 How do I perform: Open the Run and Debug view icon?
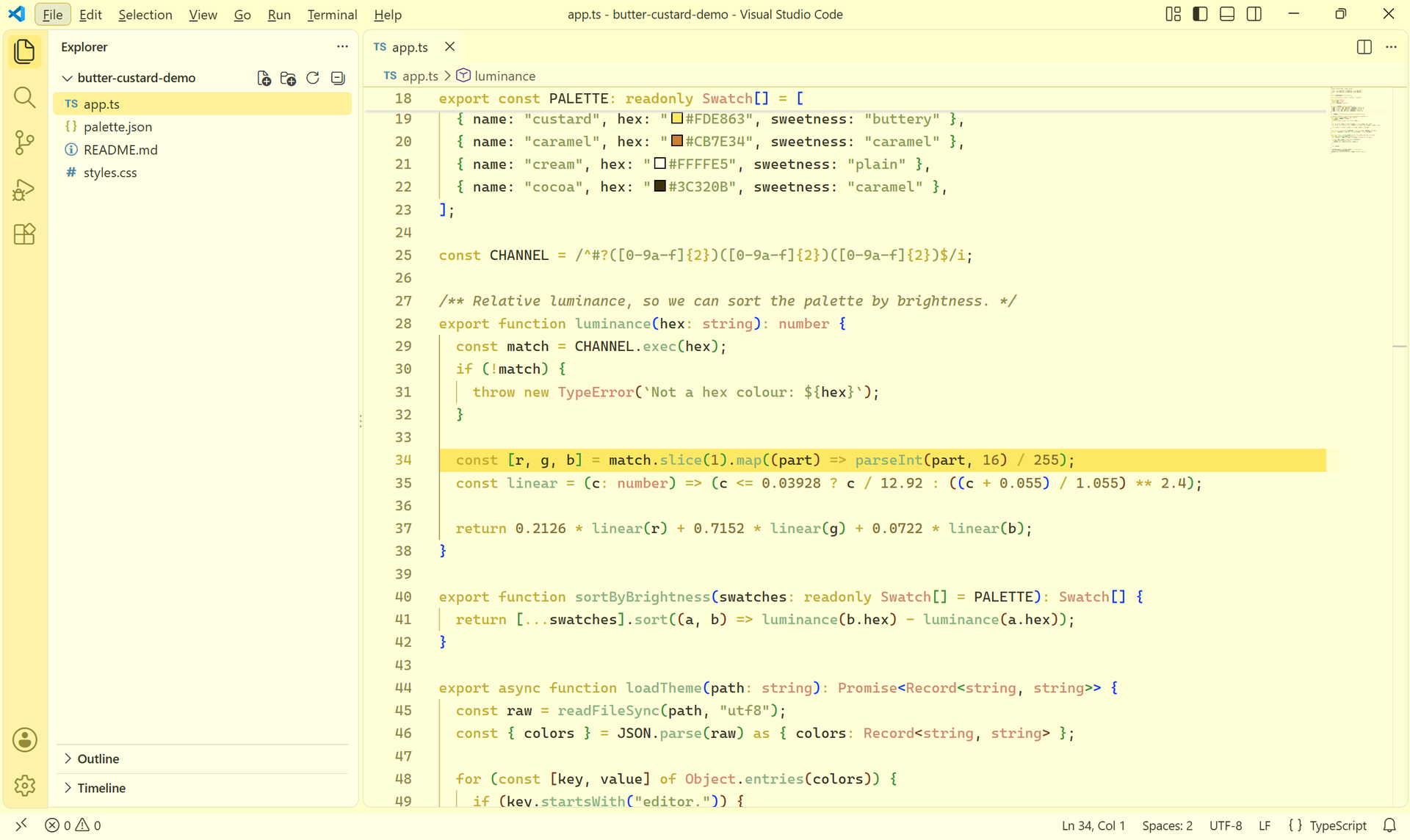tap(25, 189)
